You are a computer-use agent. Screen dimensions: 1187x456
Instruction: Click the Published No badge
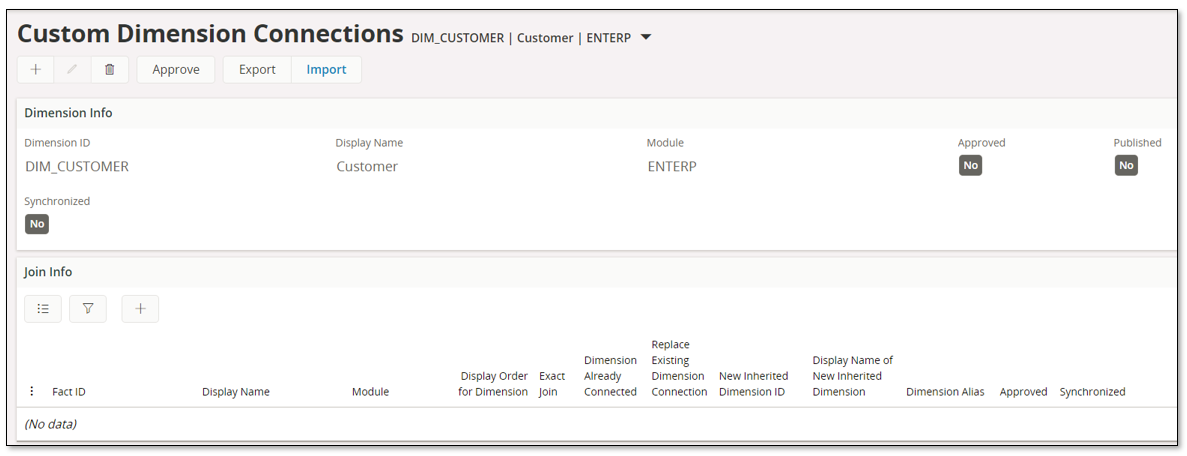coord(1126,165)
